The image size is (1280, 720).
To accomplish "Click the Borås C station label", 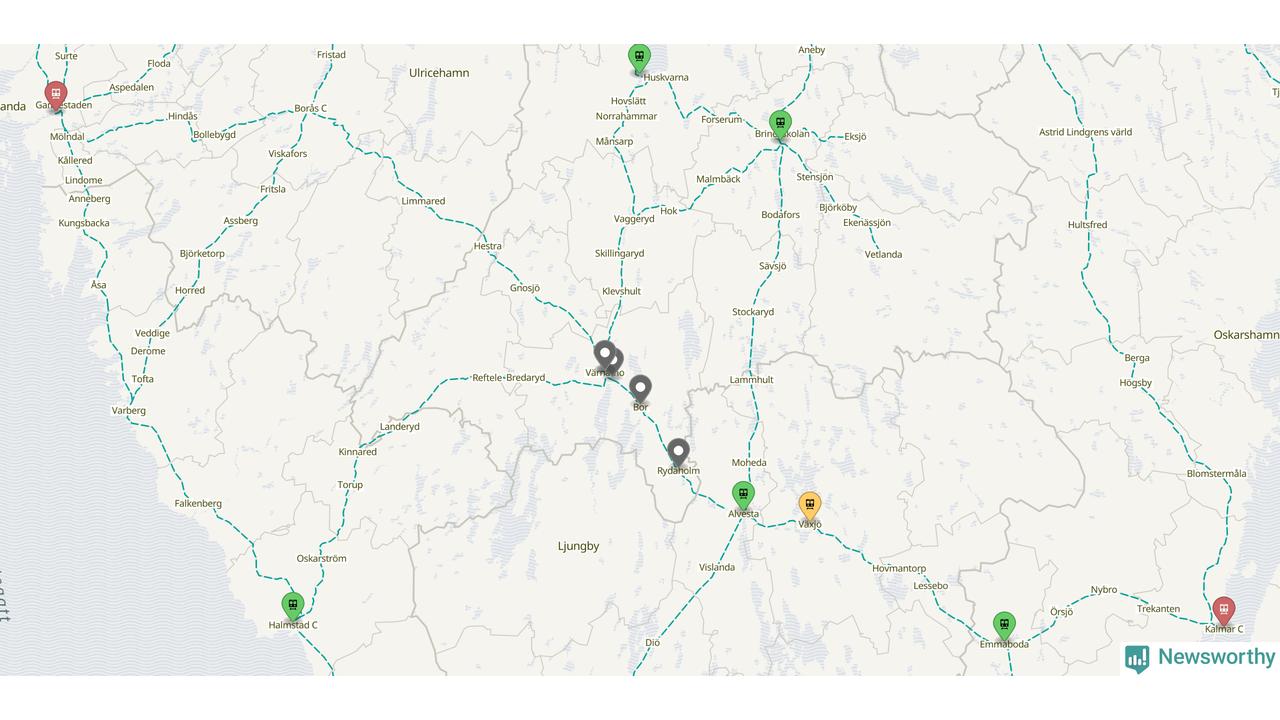I will (x=310, y=109).
